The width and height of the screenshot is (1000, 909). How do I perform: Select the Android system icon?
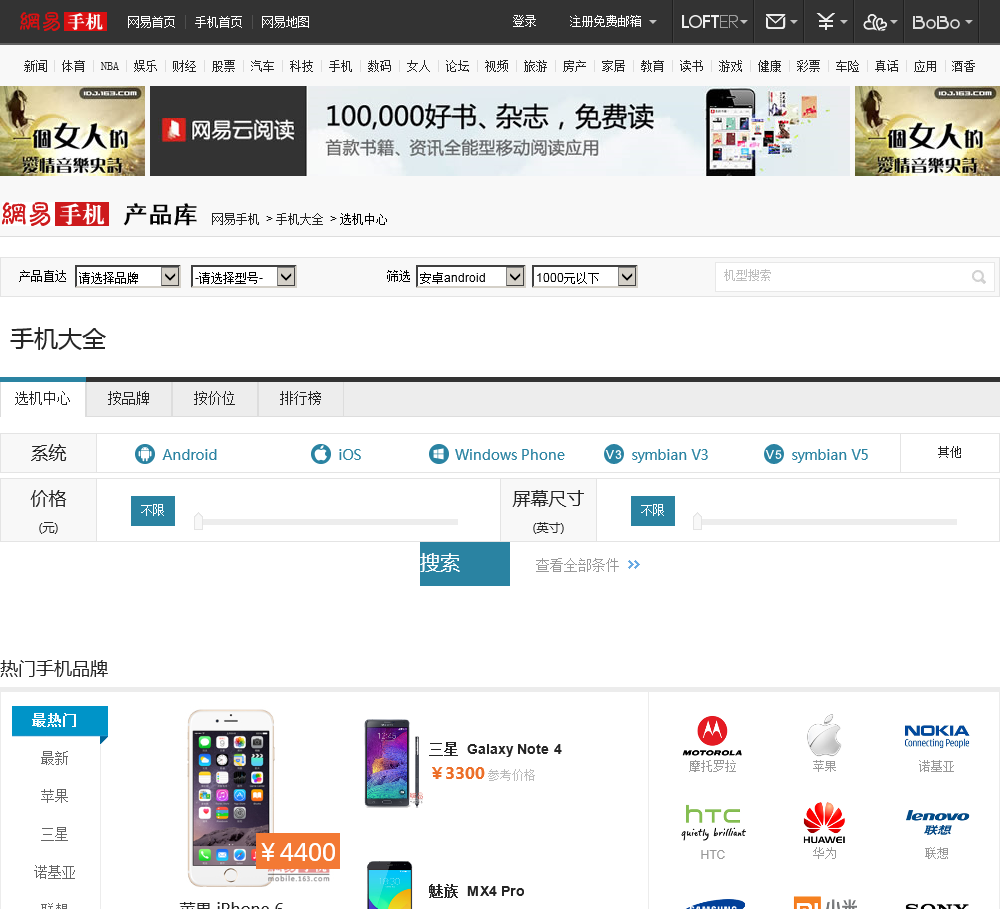[145, 454]
